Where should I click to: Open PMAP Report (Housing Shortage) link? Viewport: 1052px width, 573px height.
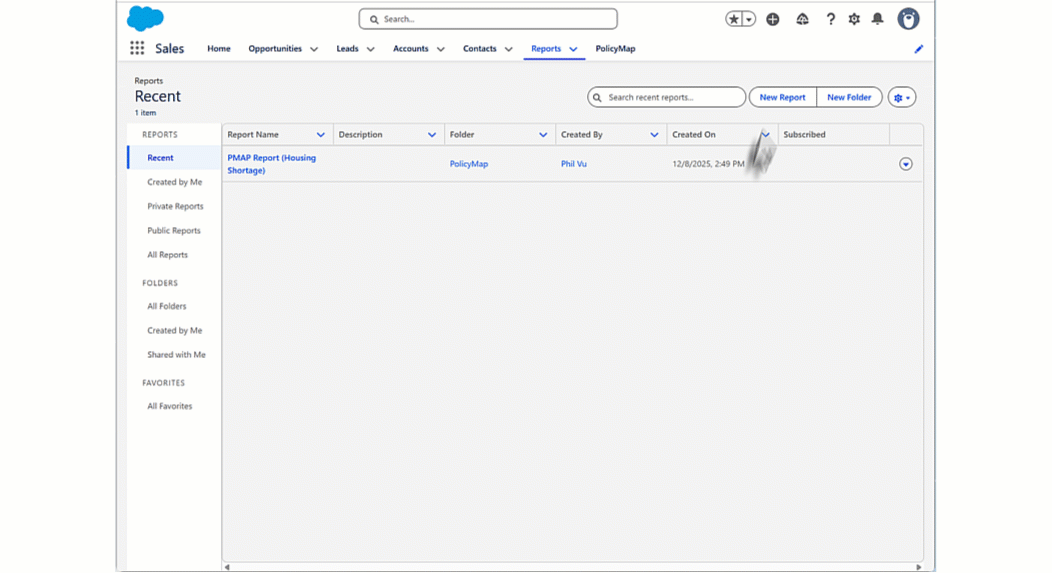pyautogui.click(x=272, y=164)
